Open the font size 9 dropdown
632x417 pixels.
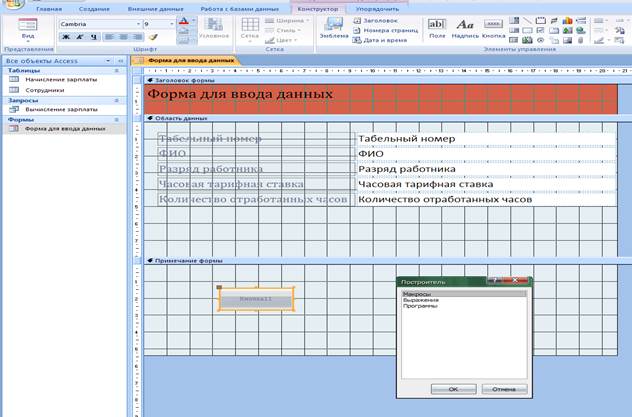click(x=172, y=24)
